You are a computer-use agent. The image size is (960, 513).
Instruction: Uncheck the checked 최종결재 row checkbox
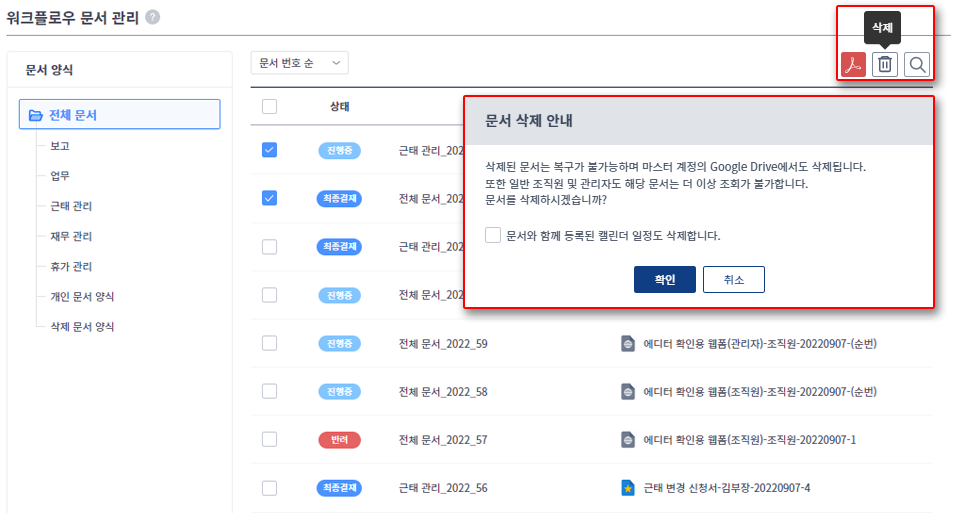[x=269, y=198]
